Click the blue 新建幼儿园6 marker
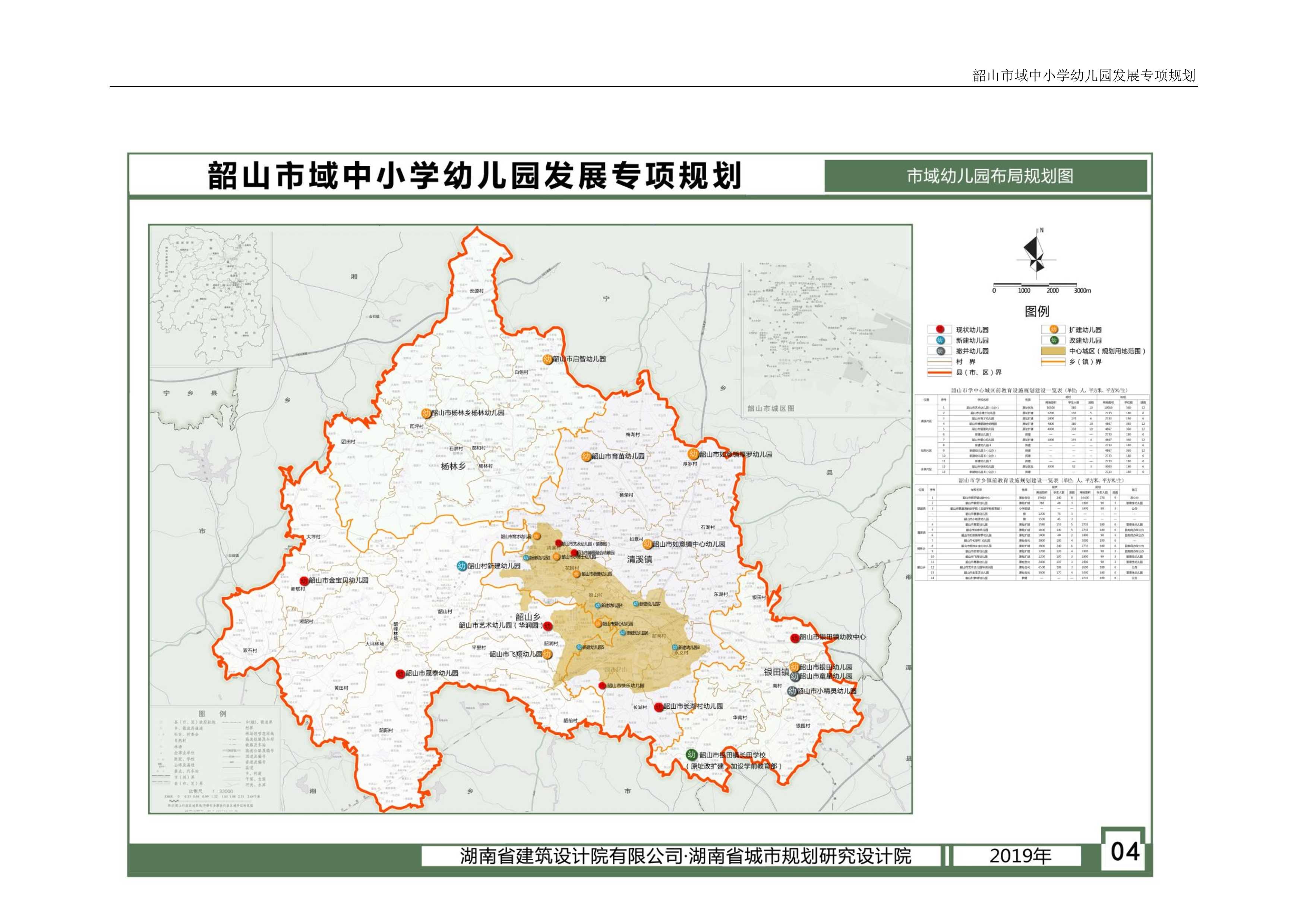The width and height of the screenshot is (1307, 924). pyautogui.click(x=623, y=633)
